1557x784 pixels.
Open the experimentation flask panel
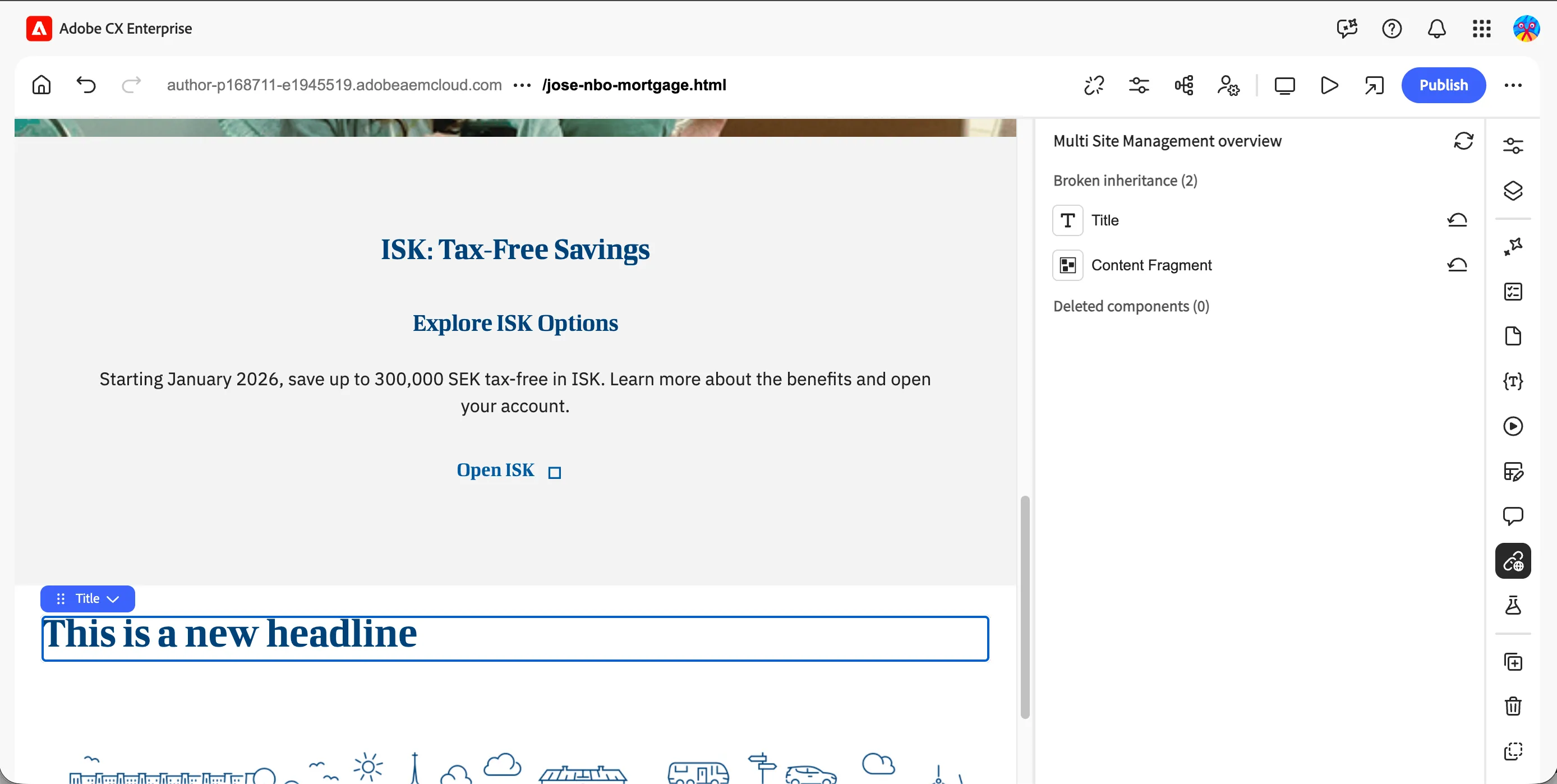1513,606
